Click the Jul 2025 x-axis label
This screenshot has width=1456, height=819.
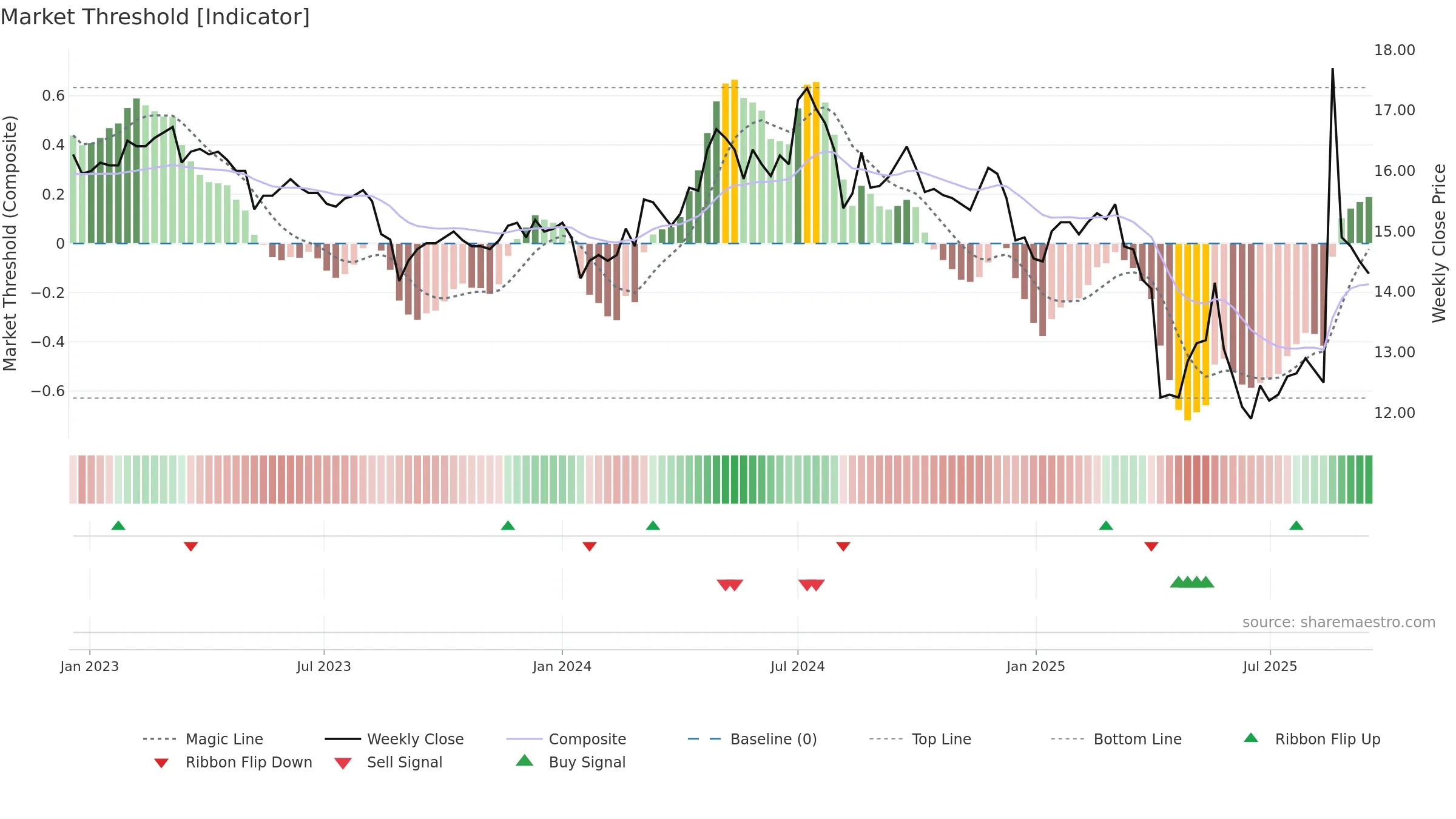[1270, 666]
